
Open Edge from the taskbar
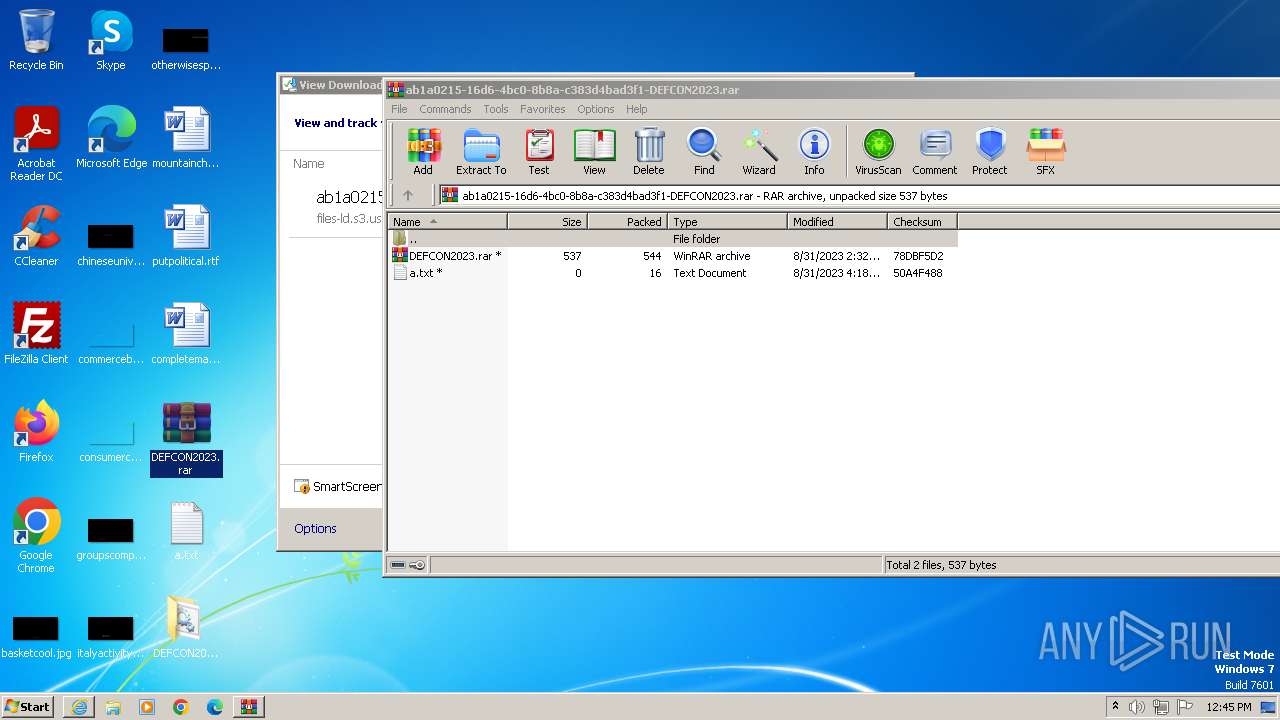[x=215, y=707]
